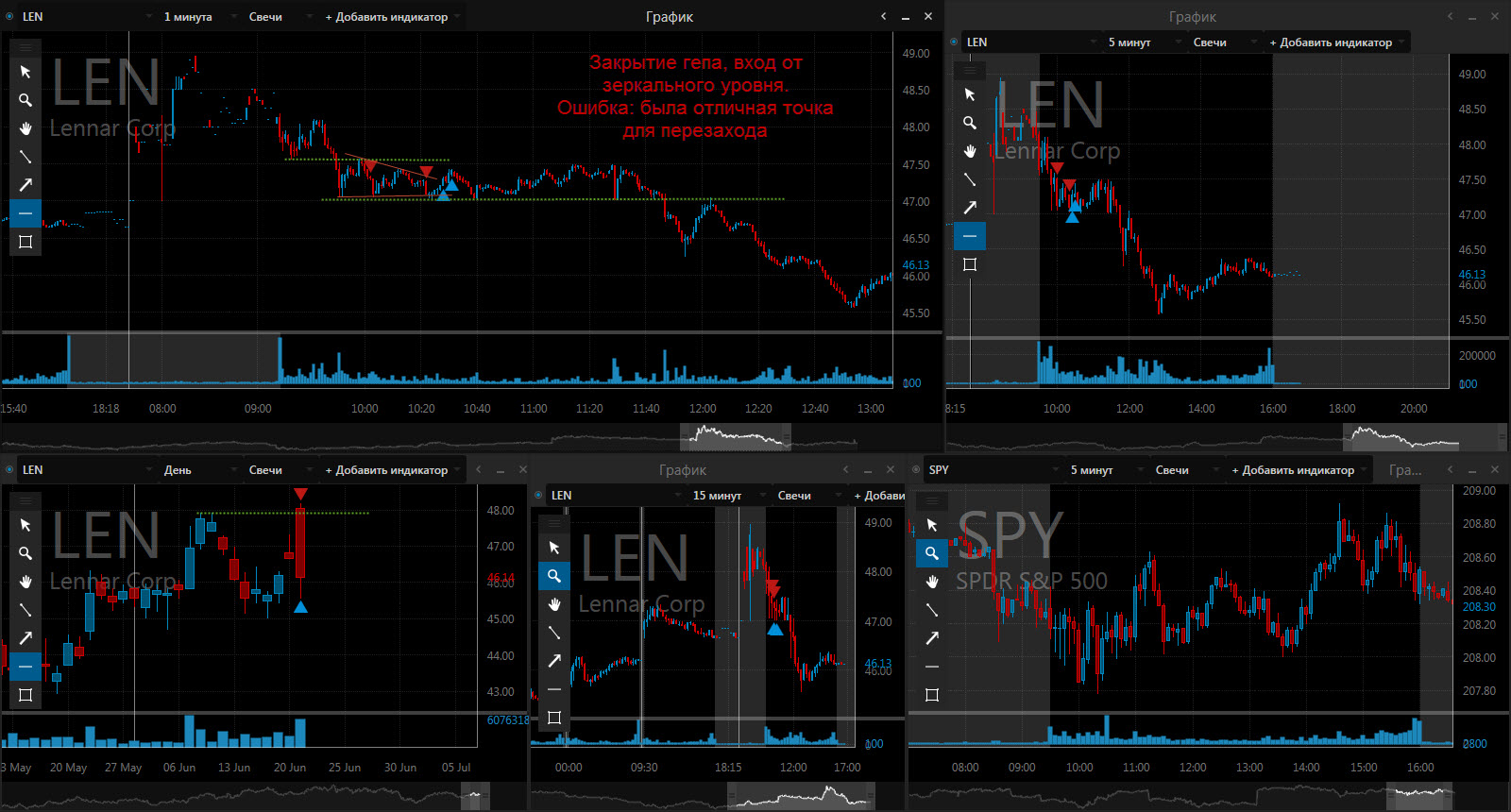Click overview navigator under LEN 1-minute chart

click(x=472, y=437)
